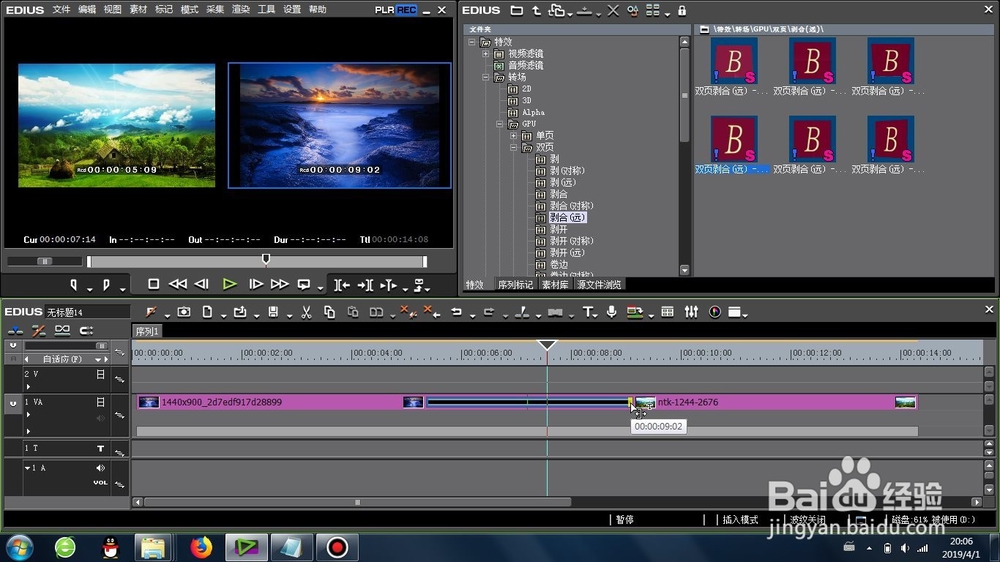Image resolution: width=1000 pixels, height=562 pixels.
Task: Click the Undo icon
Action: click(457, 312)
